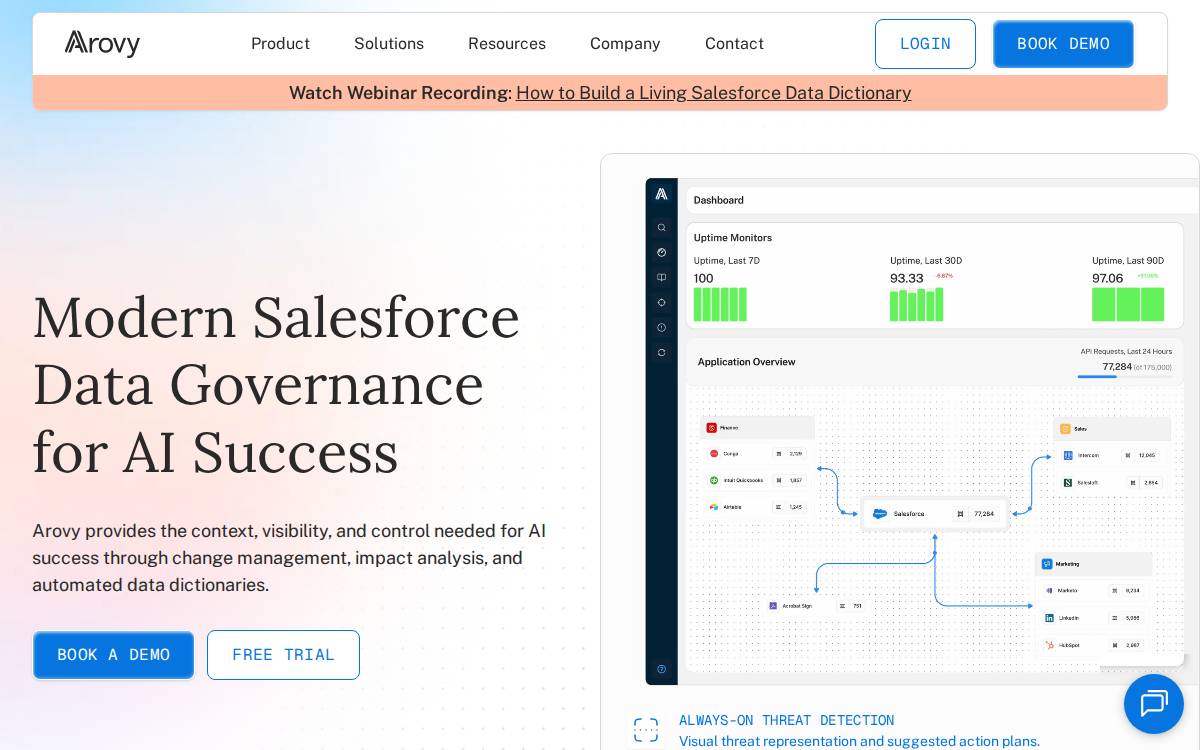Select the gauge dashboard icon in sidebar
Screen dimensions: 1200x750
coord(661,253)
